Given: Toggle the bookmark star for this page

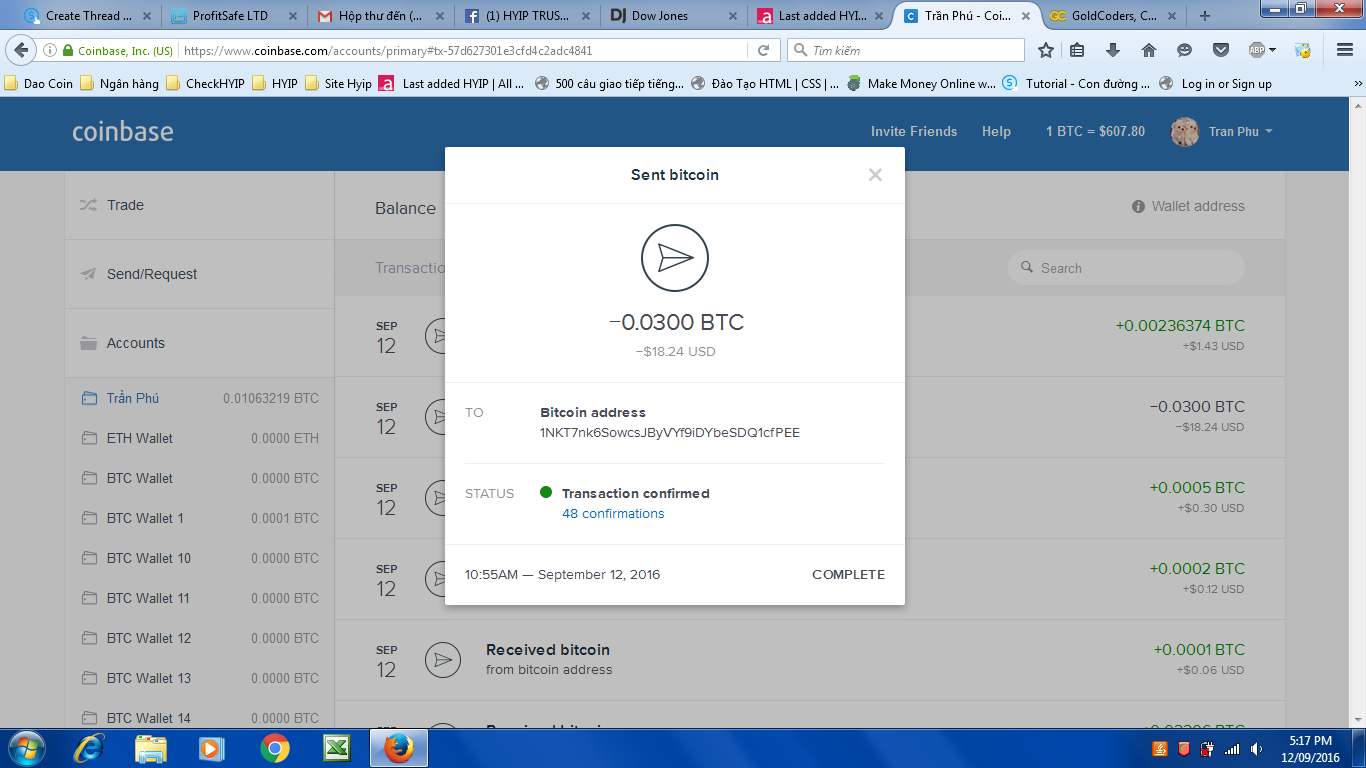Looking at the screenshot, I should click(1045, 49).
